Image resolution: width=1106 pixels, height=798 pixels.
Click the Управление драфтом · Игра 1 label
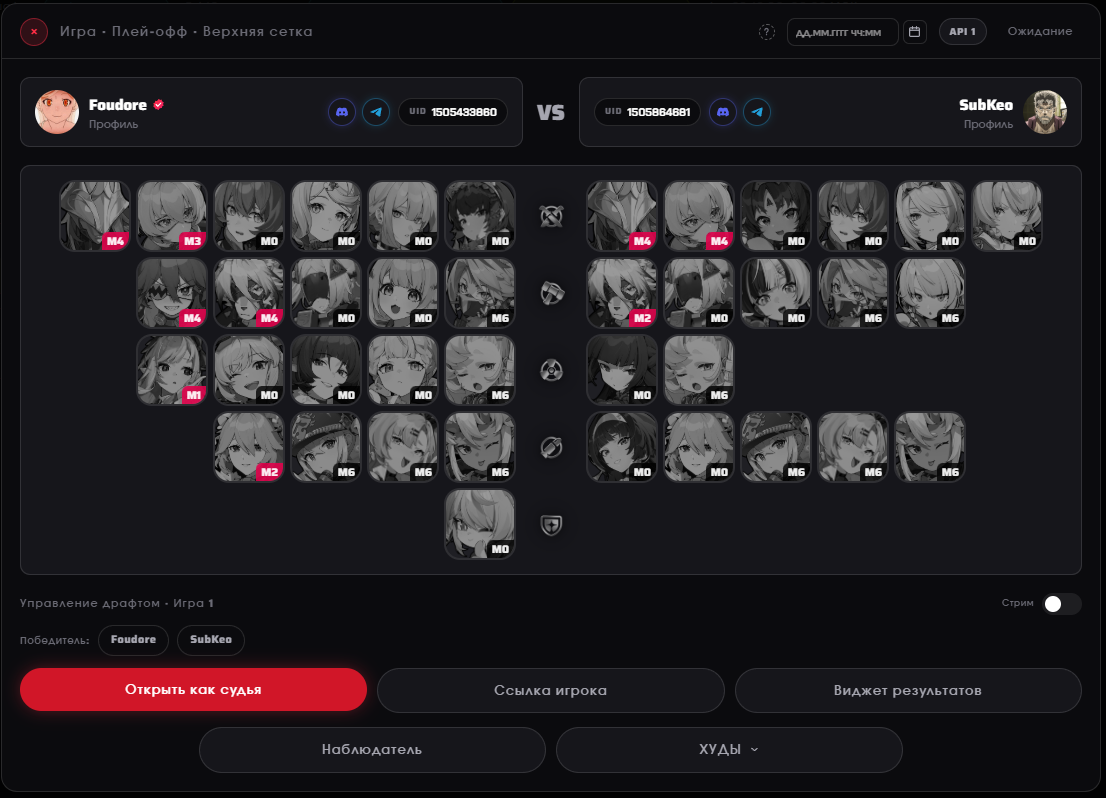(x=116, y=603)
